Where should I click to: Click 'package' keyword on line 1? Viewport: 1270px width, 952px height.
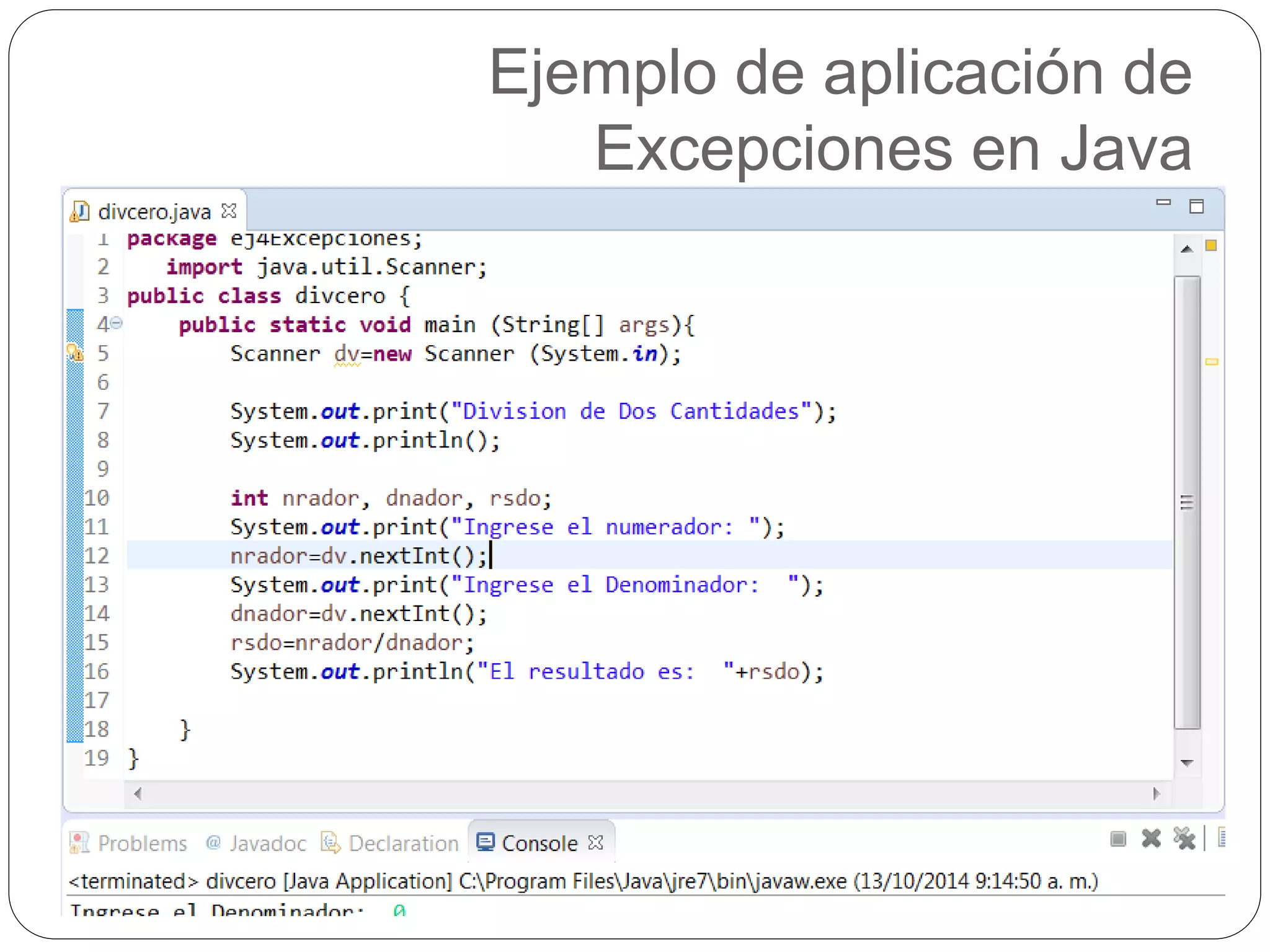[172, 239]
